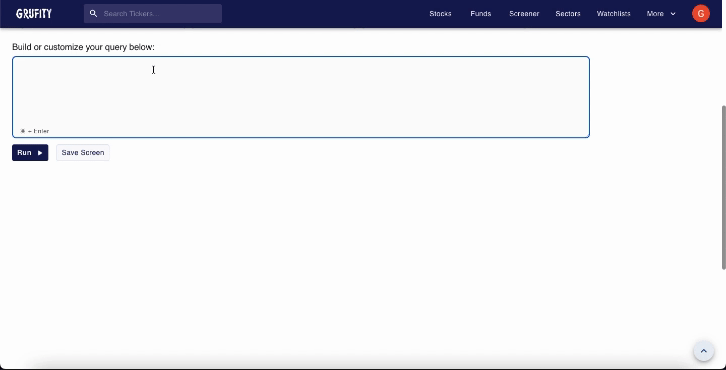Go to the Screener page
The height and width of the screenshot is (370, 726).
[524, 13]
